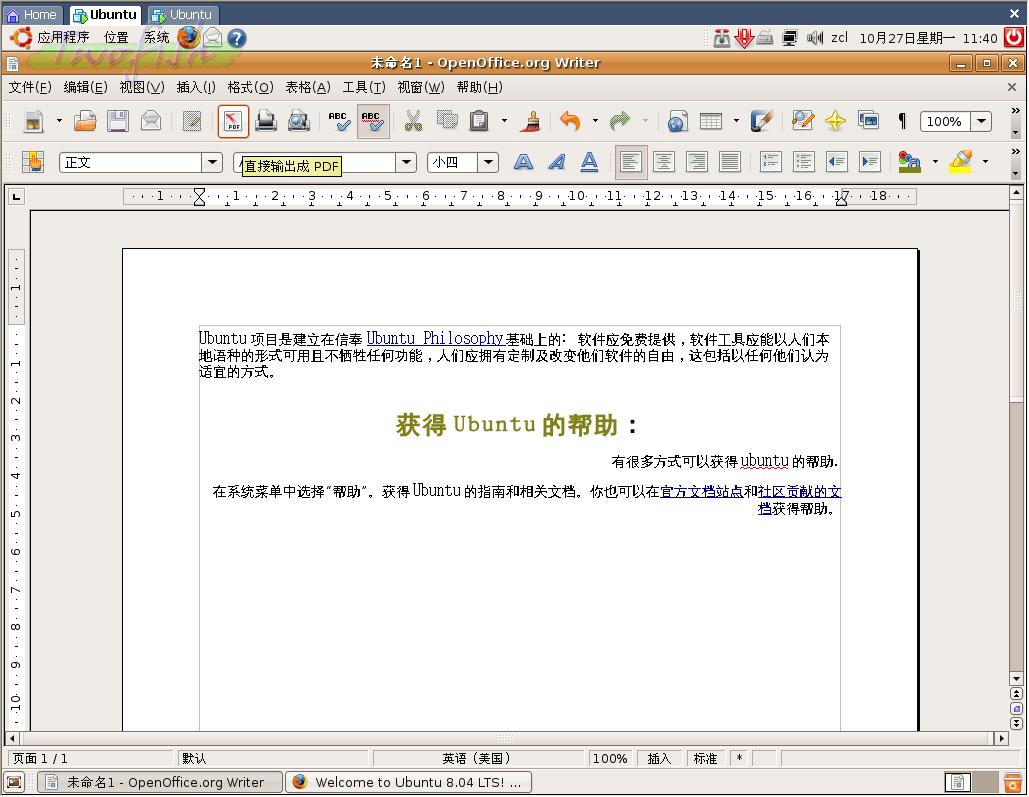Screen dimensions: 1029x797
Task: Open the Ubuntu help icon in panel
Action: click(237, 38)
